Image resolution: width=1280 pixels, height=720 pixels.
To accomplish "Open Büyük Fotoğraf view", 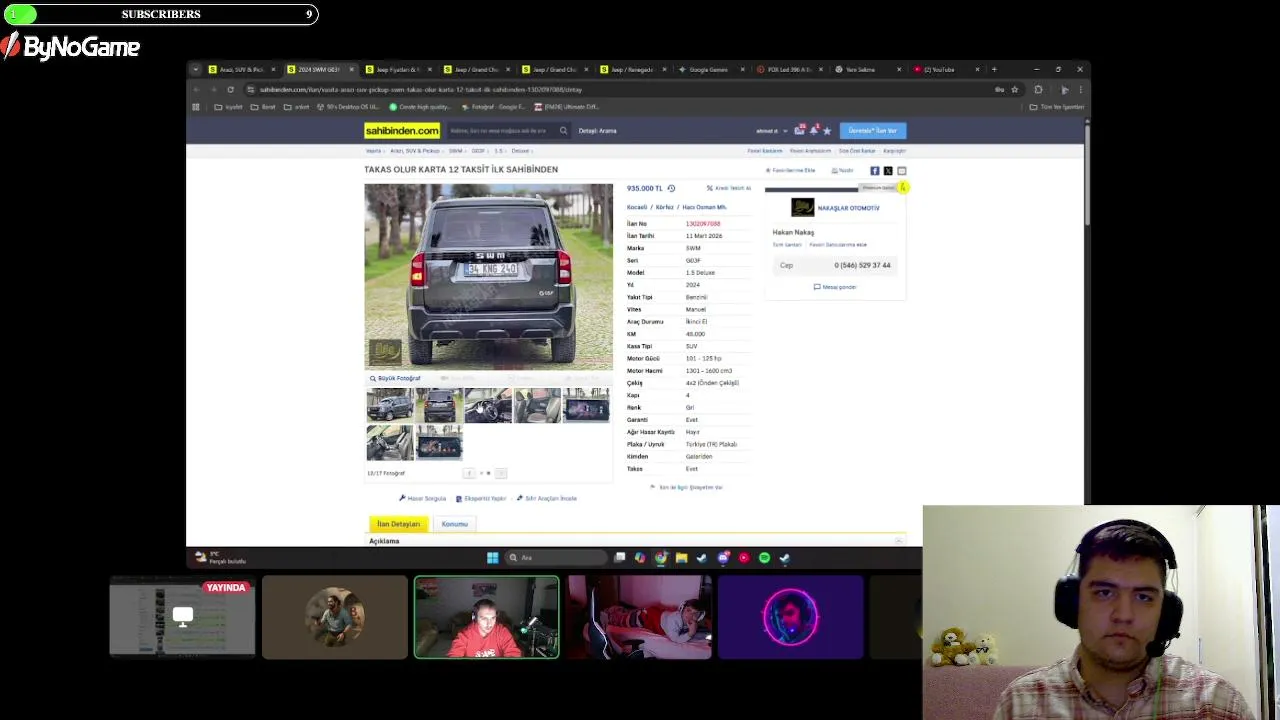I will pos(395,378).
